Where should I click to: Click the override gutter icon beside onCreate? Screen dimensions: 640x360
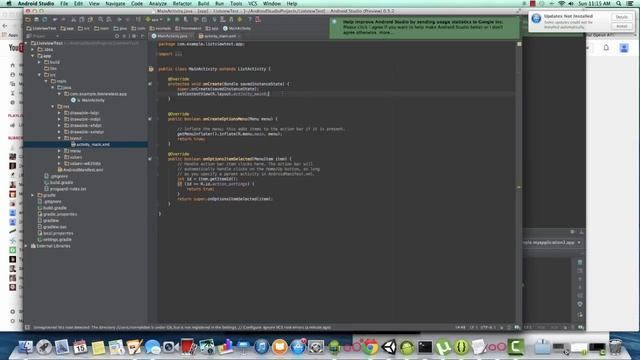click(x=150, y=84)
